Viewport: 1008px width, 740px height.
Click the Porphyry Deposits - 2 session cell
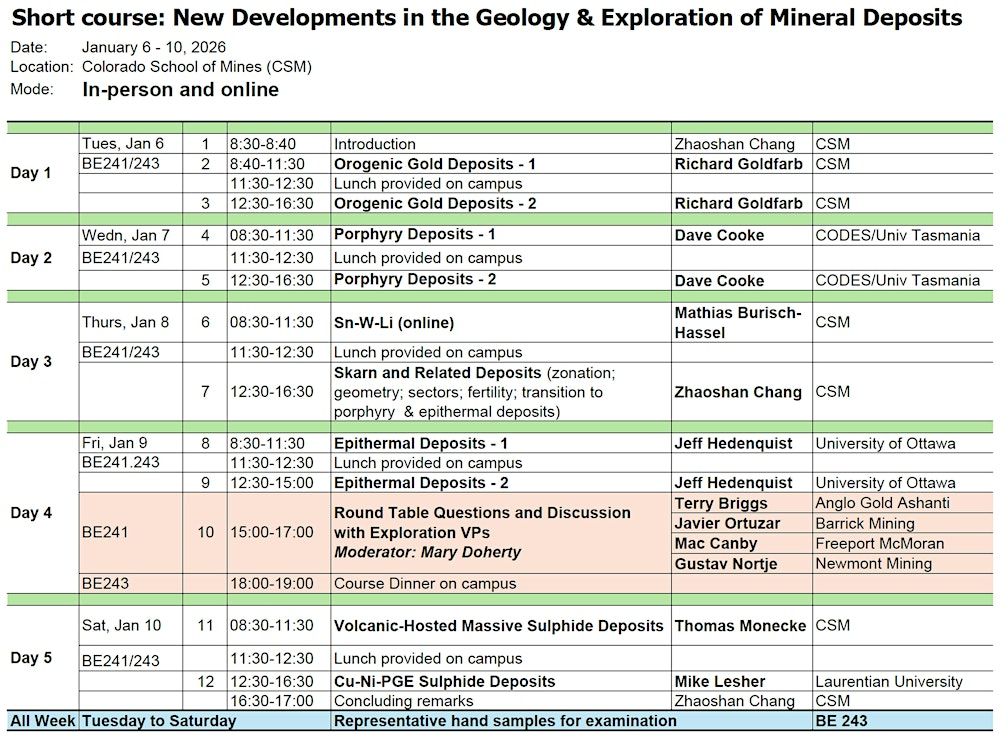415,280
